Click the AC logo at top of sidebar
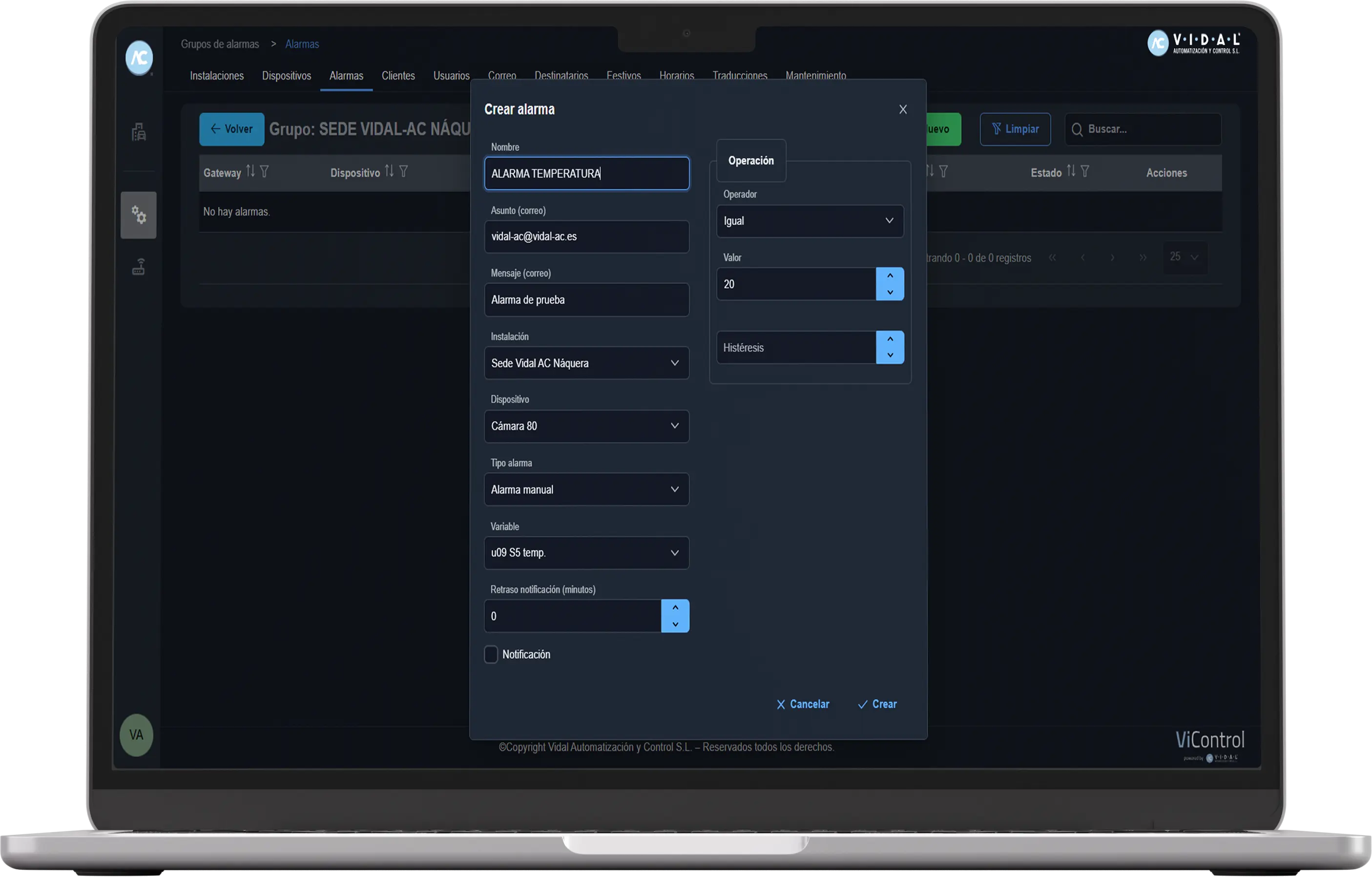1372x877 pixels. [x=139, y=58]
